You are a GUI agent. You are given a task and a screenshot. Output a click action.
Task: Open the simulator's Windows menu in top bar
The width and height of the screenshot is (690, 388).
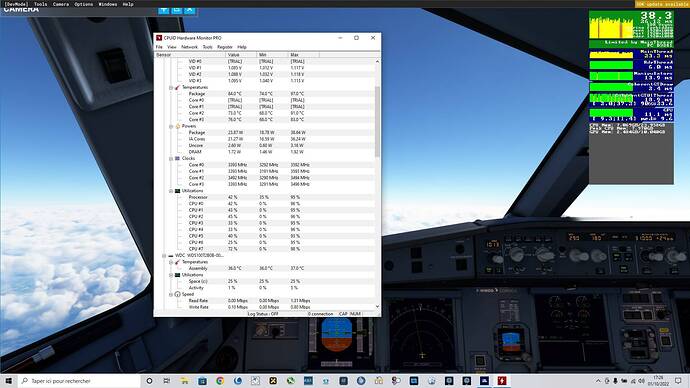coord(107,4)
